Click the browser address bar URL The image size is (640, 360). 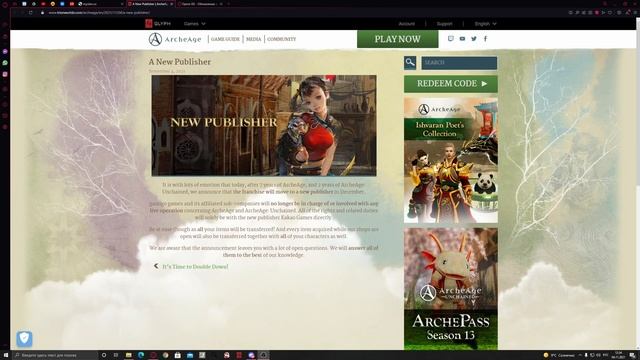point(99,13)
